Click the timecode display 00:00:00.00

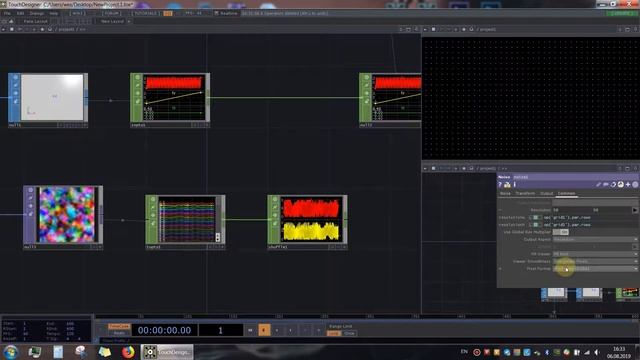tap(164, 330)
